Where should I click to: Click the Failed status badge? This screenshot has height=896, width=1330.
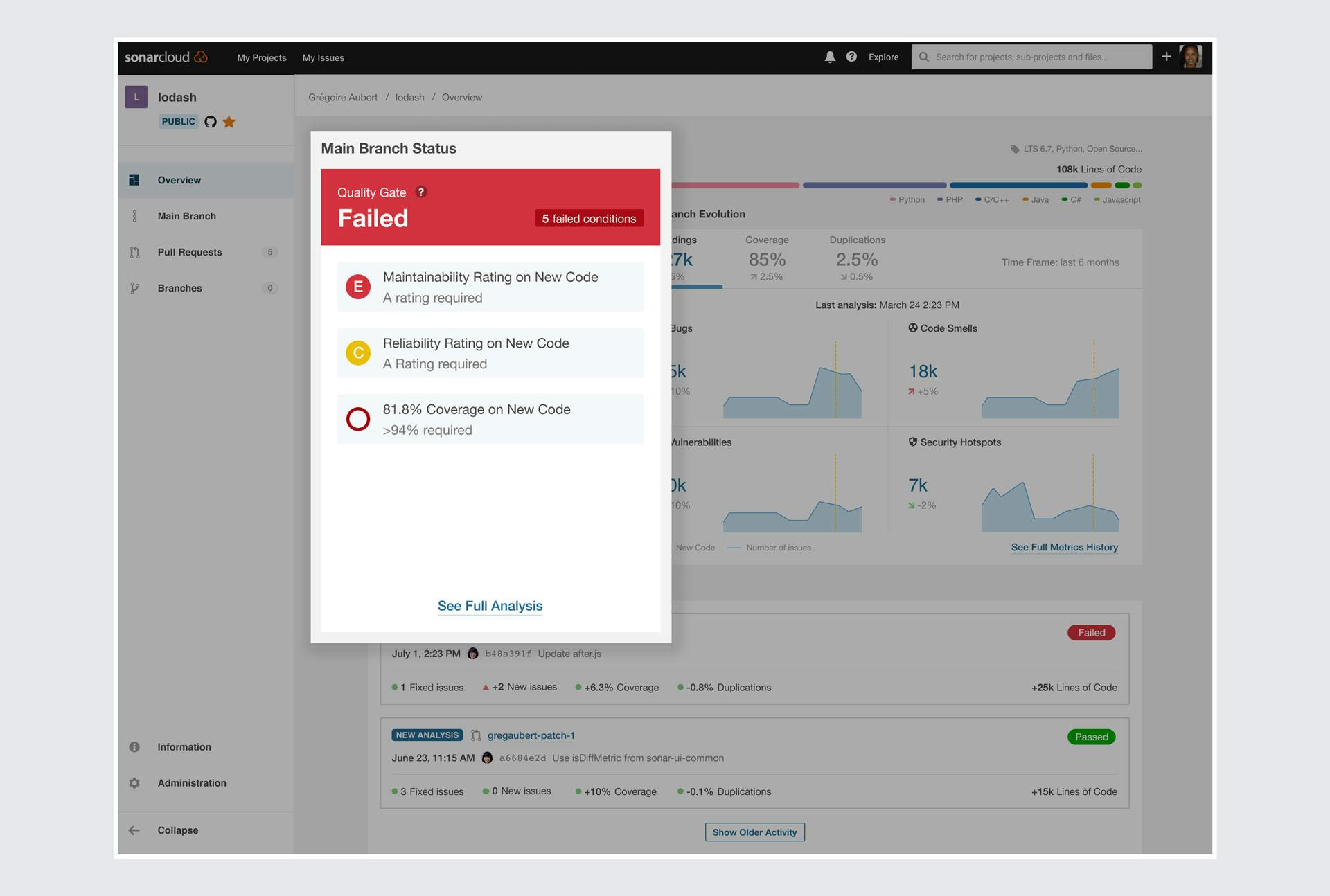click(1092, 633)
